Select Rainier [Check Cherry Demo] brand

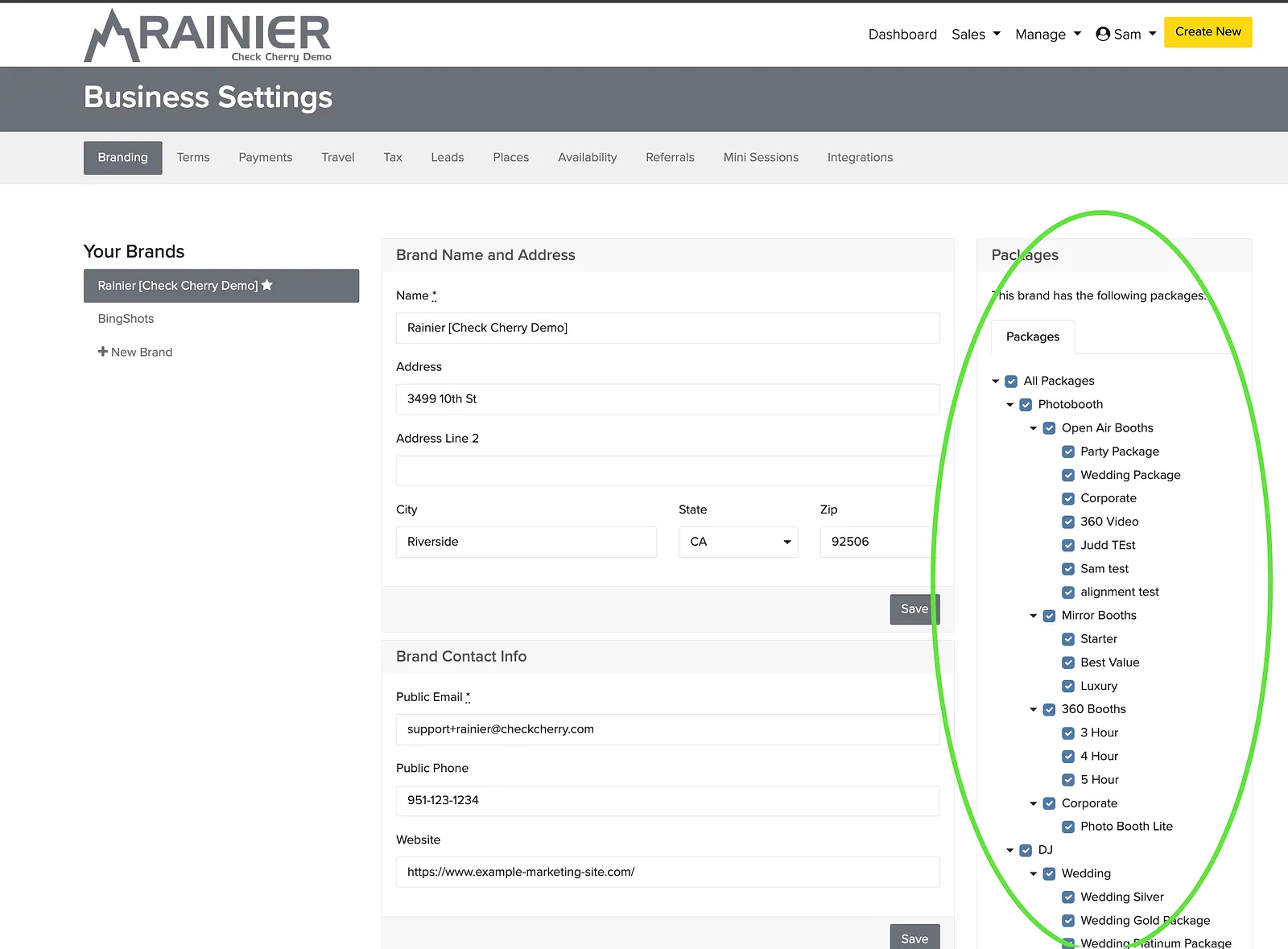pos(221,286)
